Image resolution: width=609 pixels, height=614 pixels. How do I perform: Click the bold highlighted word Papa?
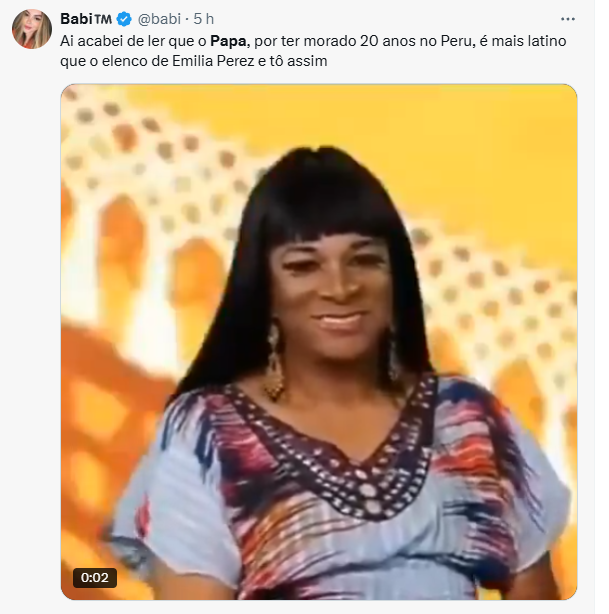(228, 41)
